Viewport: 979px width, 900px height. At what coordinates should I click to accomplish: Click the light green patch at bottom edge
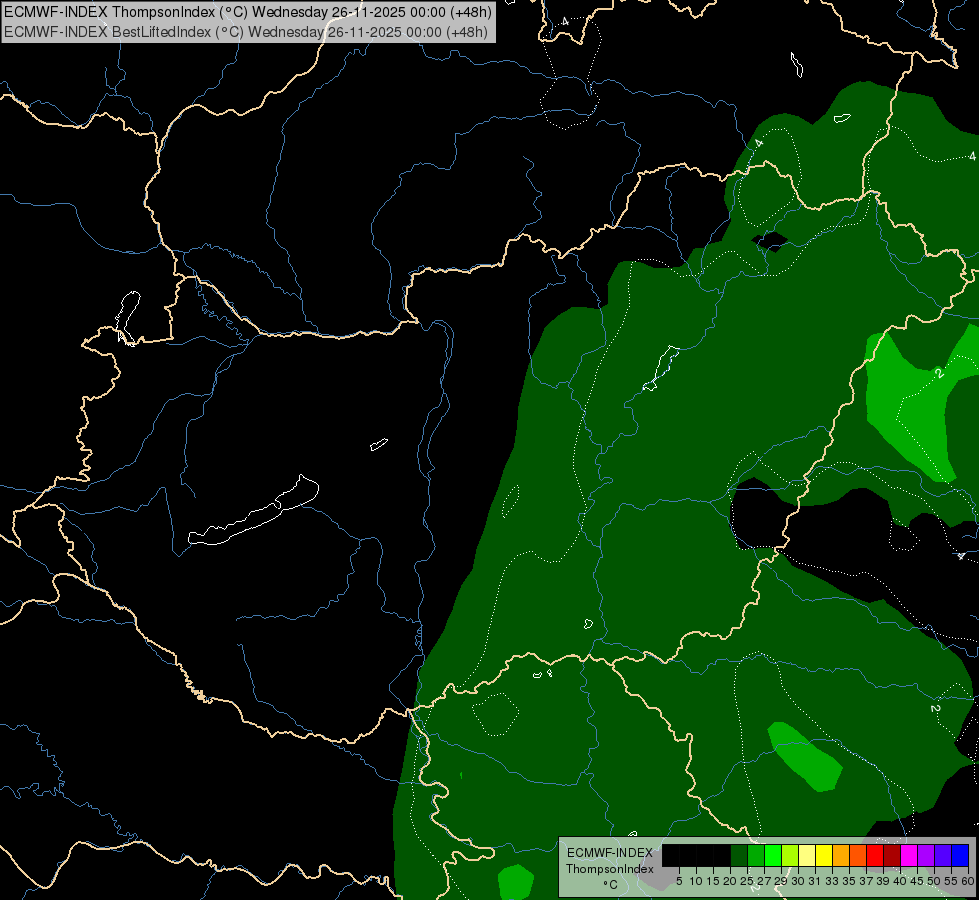click(515, 882)
